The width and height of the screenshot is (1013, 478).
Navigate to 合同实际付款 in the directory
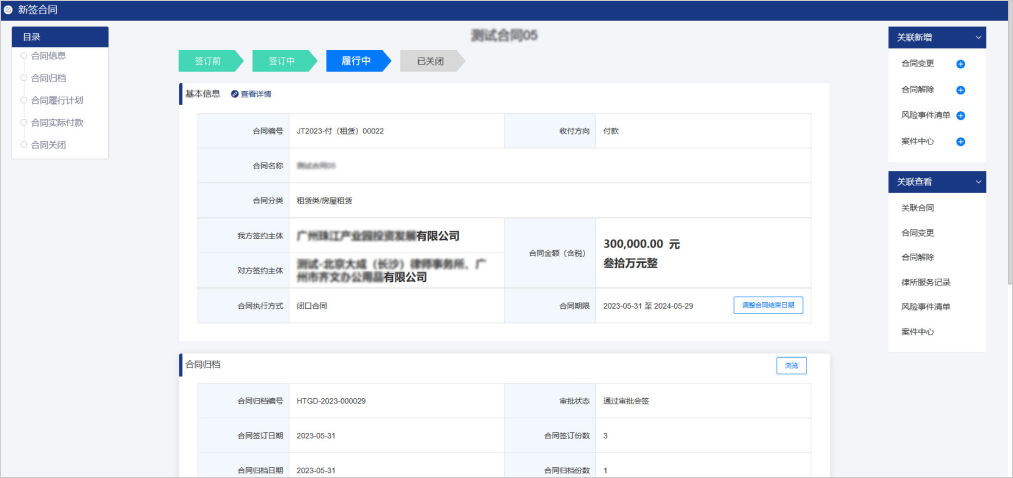pos(57,123)
